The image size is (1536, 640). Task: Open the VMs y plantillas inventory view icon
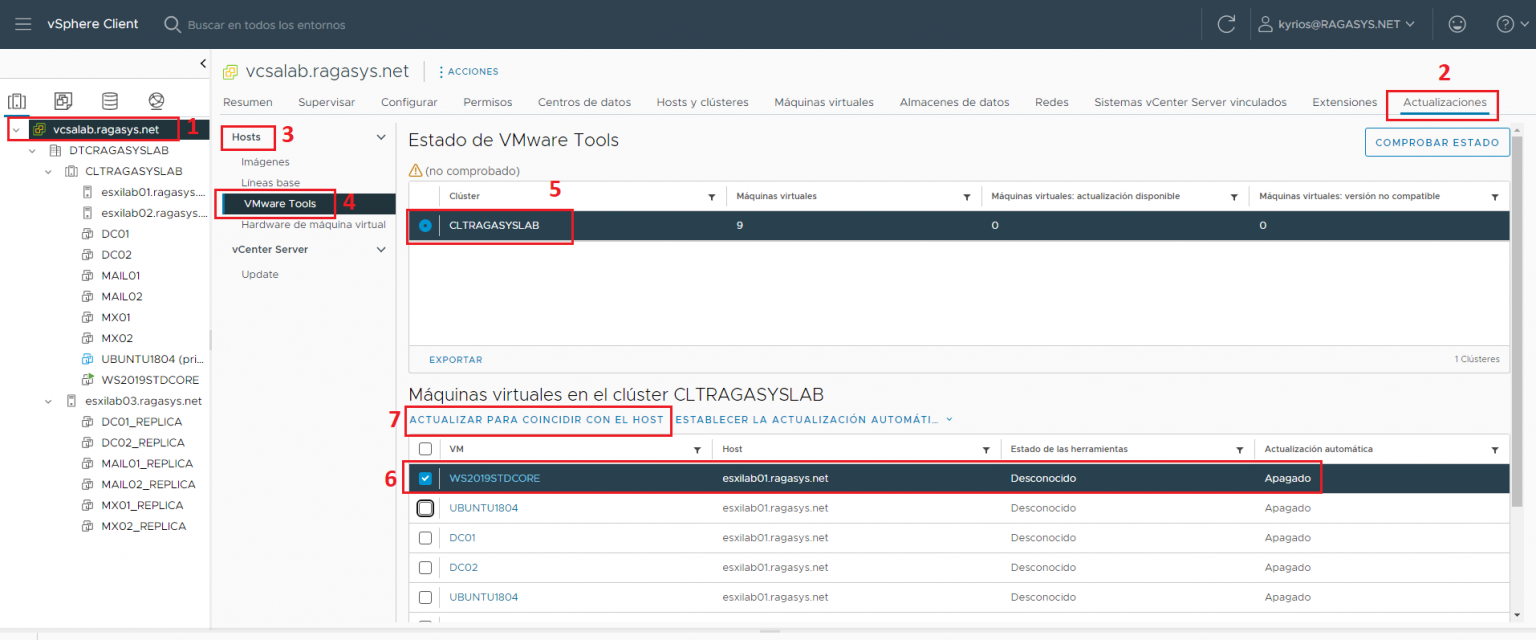(62, 100)
